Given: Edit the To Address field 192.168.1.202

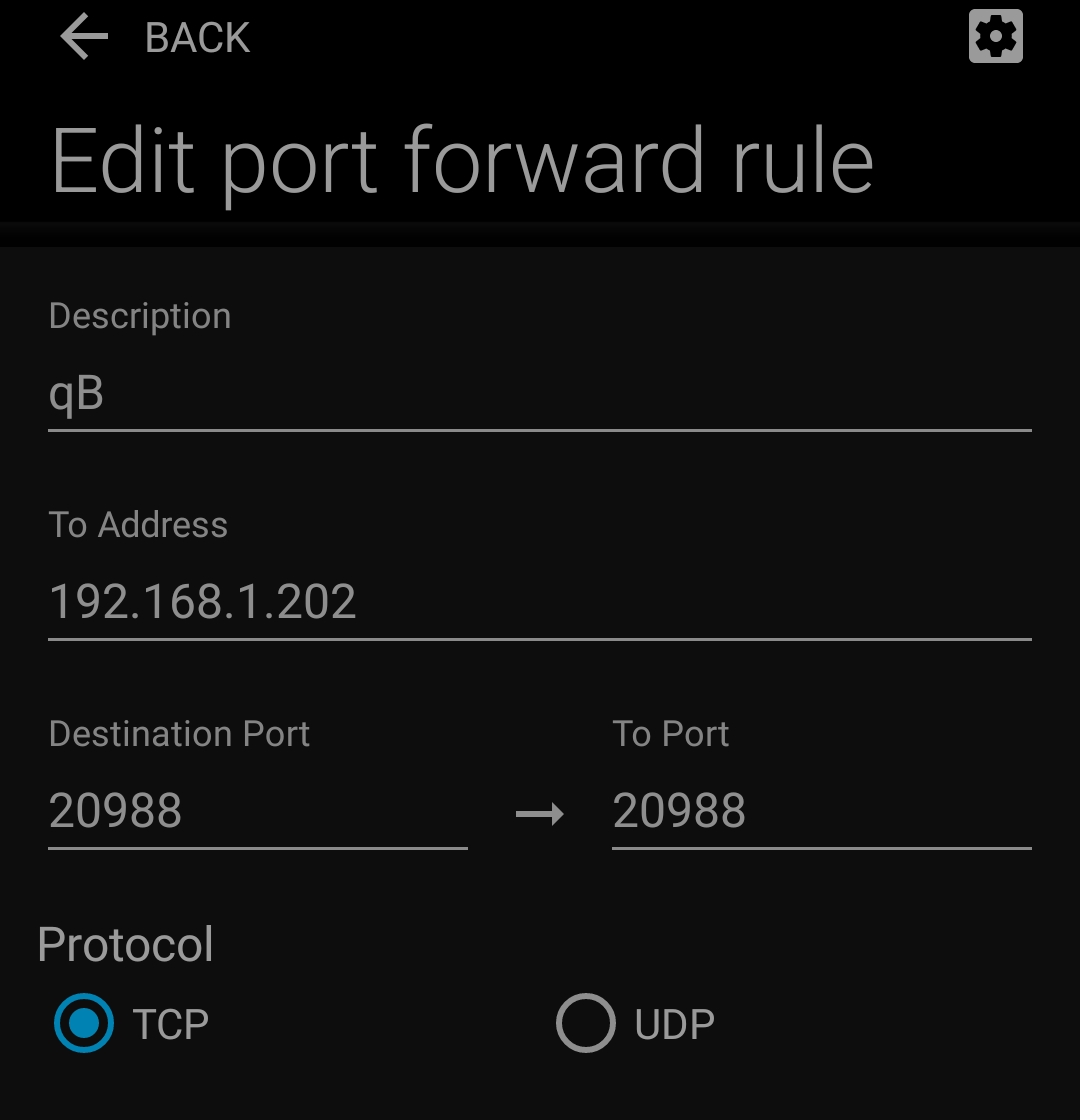Looking at the screenshot, I should (539, 602).
